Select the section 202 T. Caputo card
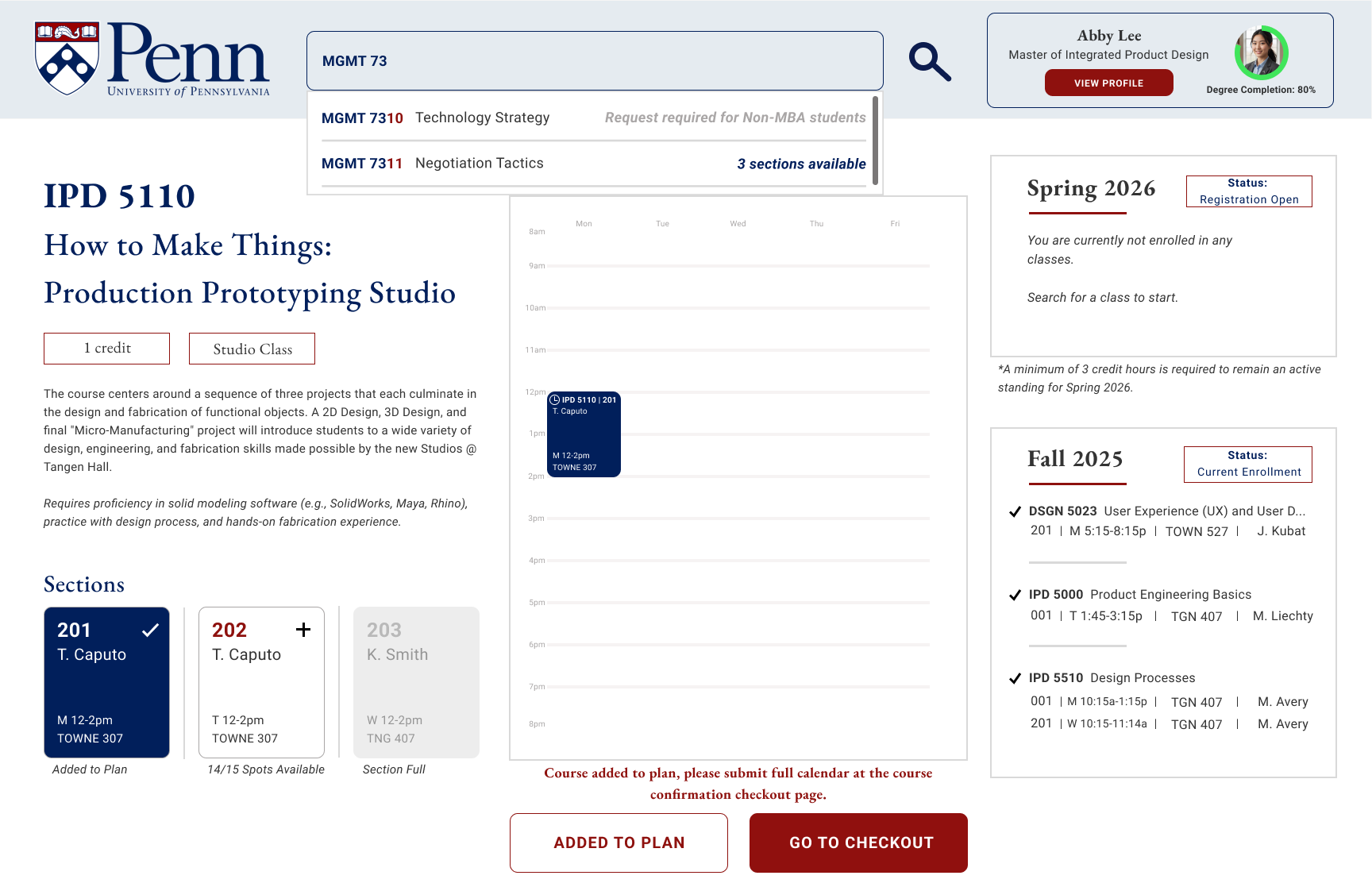The width and height of the screenshot is (1372, 887). click(261, 683)
